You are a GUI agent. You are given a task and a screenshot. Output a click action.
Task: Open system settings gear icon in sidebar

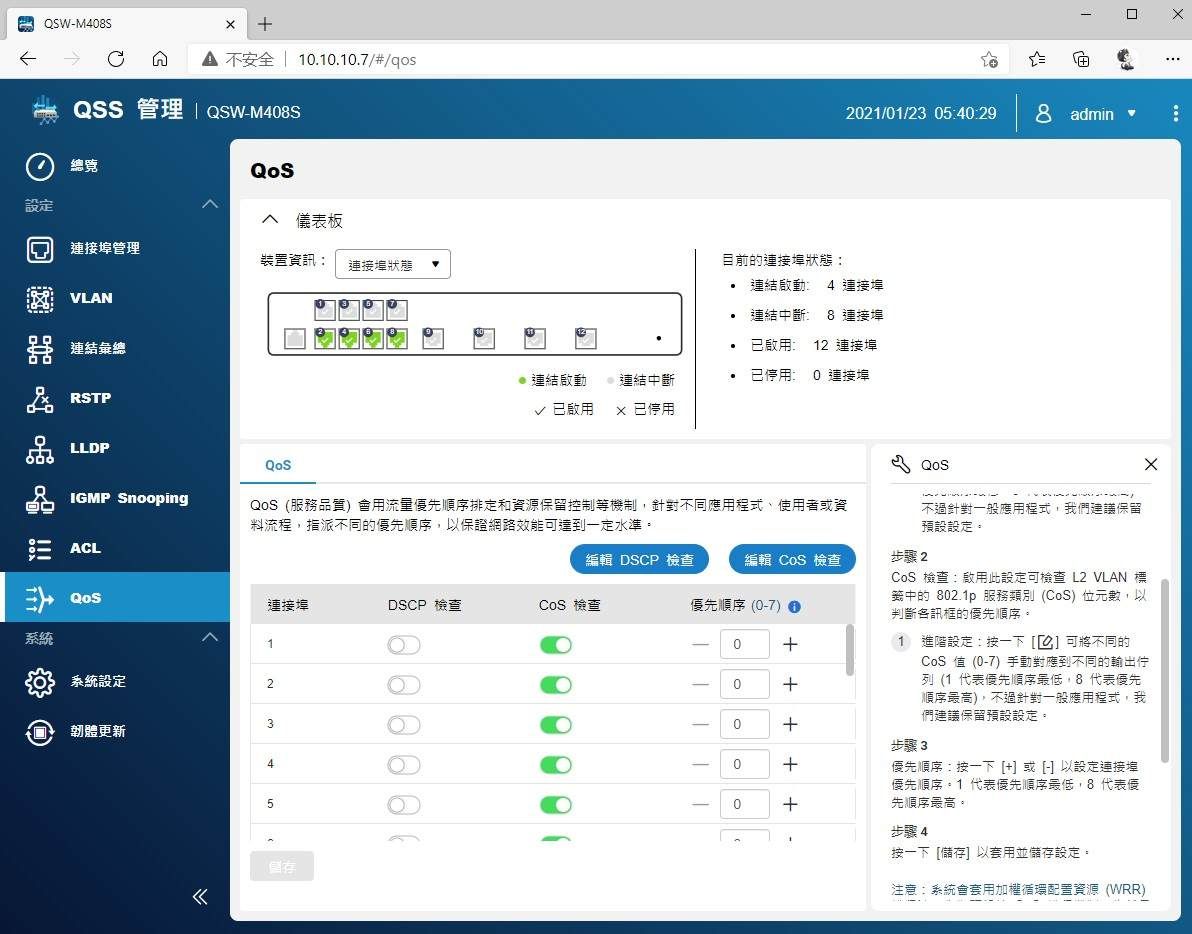click(x=39, y=682)
